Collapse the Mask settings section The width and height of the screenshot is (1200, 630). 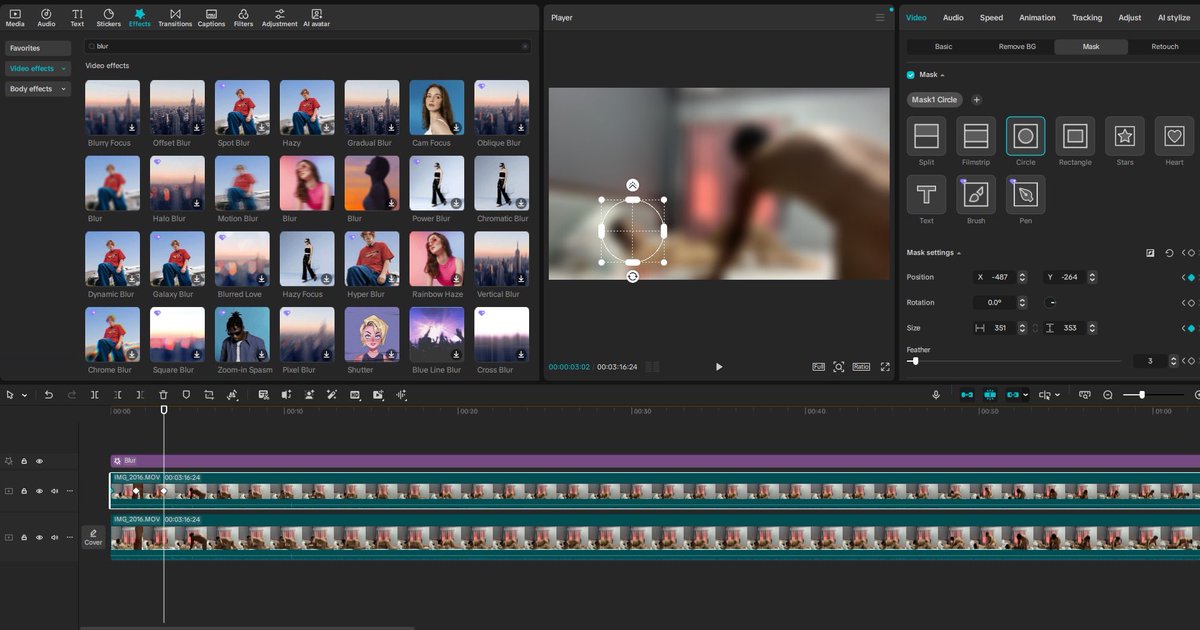[959, 253]
